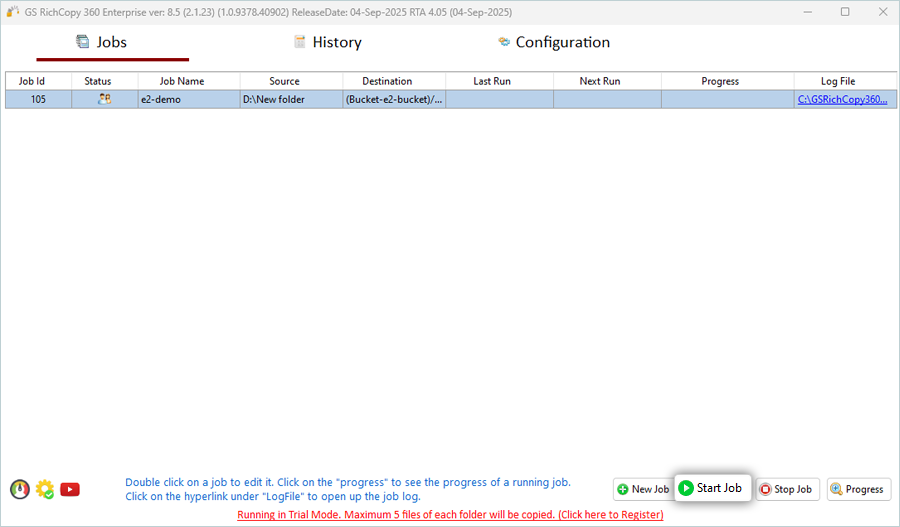Viewport: 900px width, 527px height.
Task: Open the log file hyperlink for e2-demo
Action: [842, 99]
